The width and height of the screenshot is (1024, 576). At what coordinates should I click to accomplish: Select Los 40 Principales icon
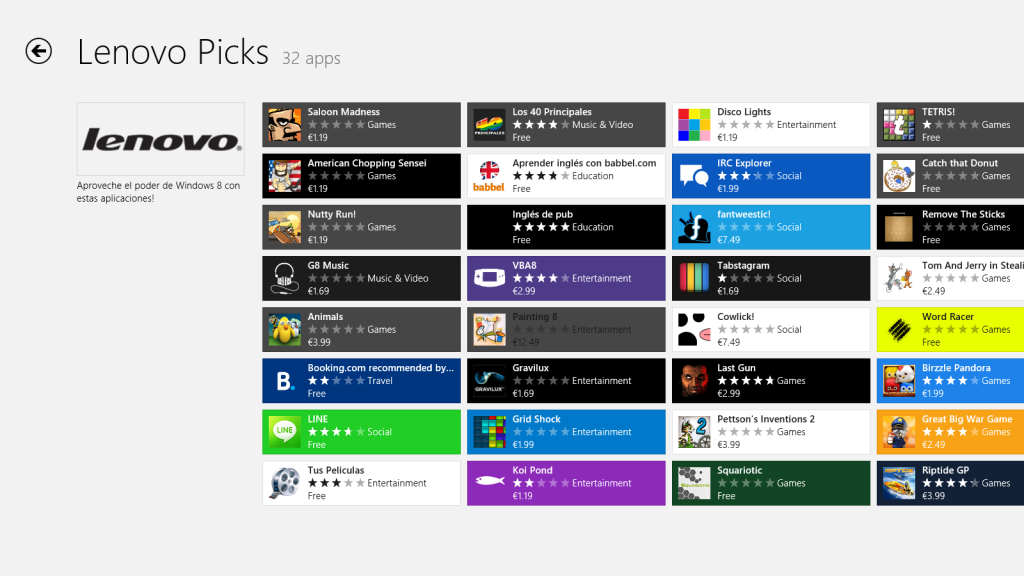point(489,125)
